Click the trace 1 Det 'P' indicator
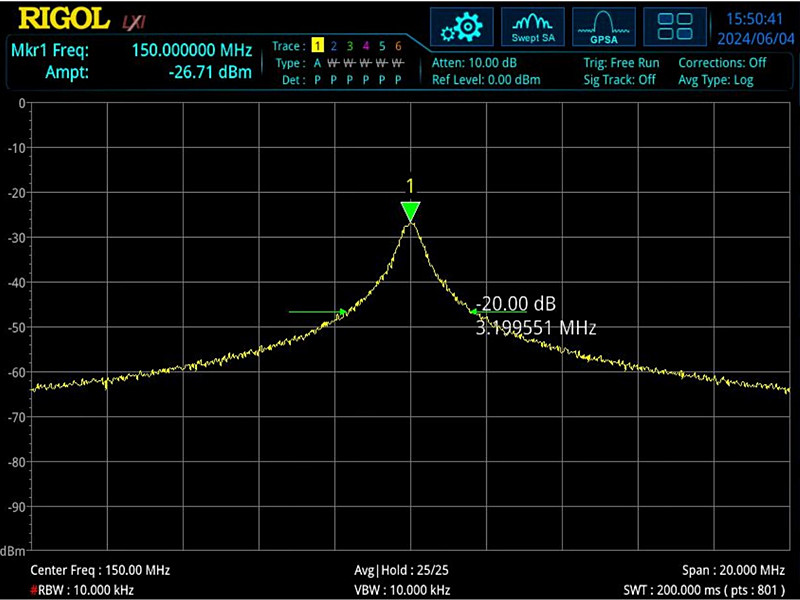 click(317, 80)
